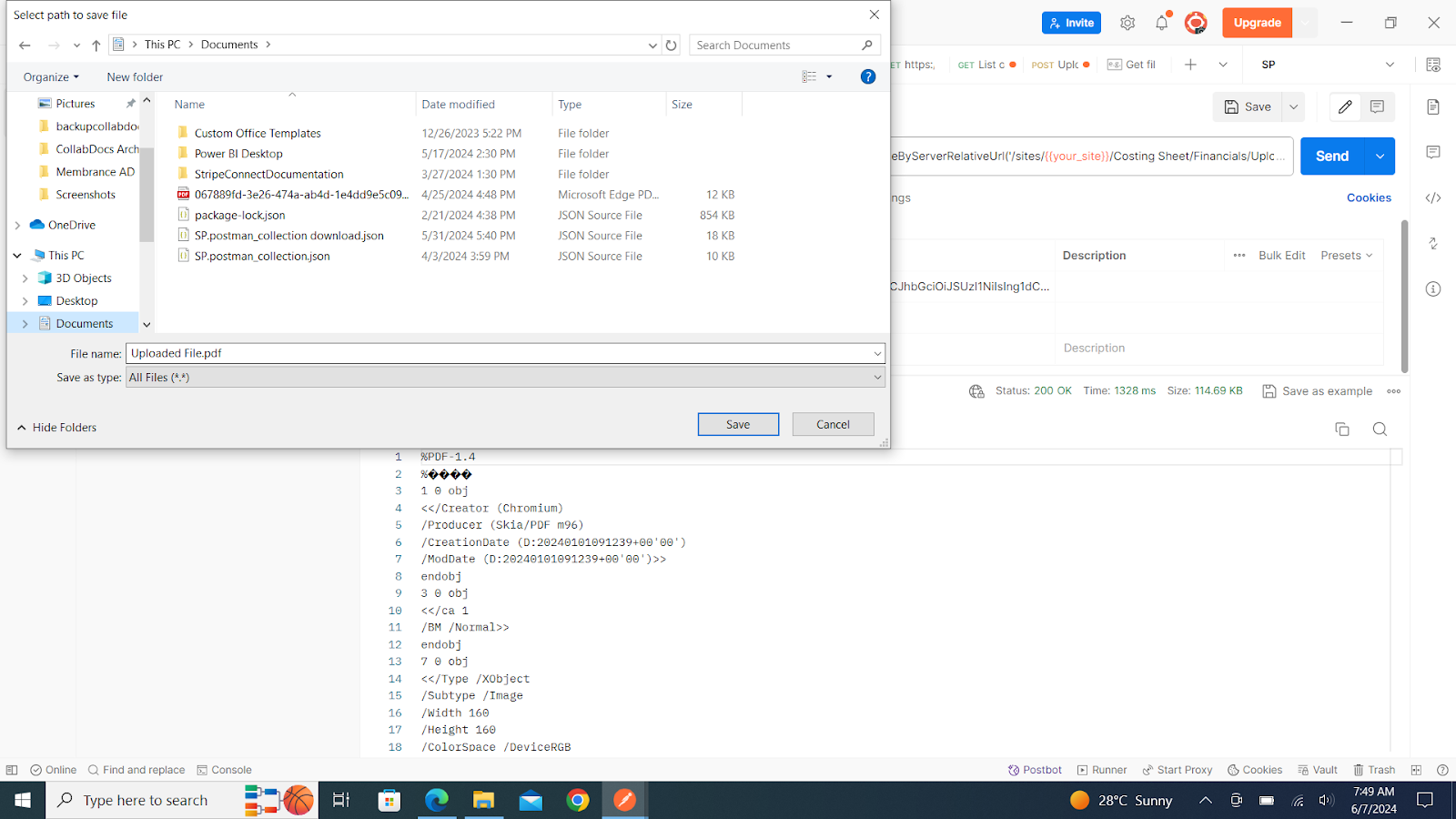Open the two-pane view icon in status bar

(1416, 770)
